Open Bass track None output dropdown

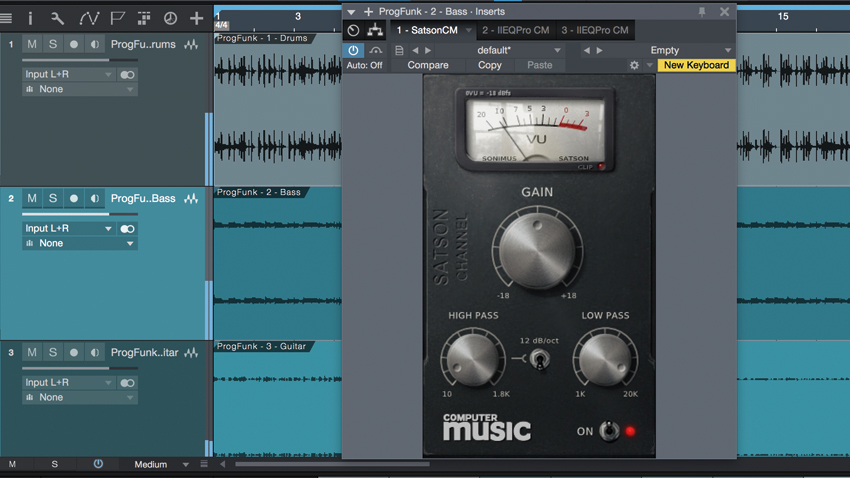coord(80,243)
